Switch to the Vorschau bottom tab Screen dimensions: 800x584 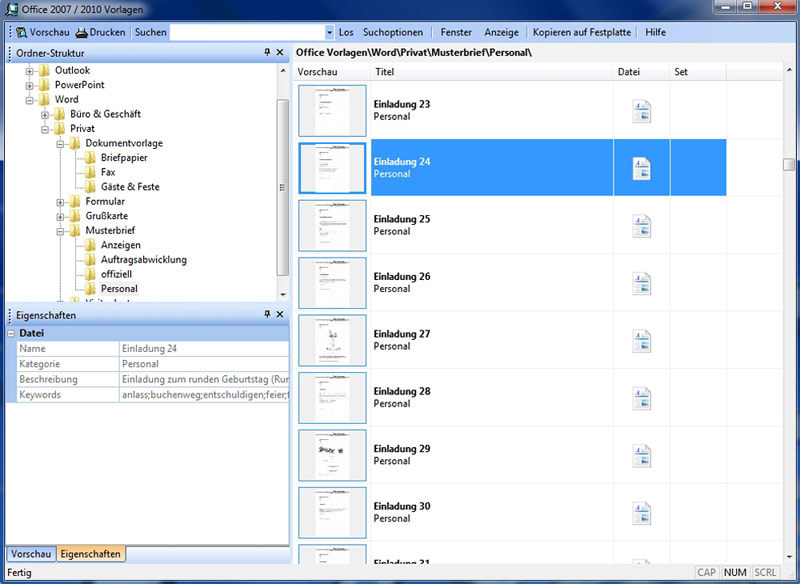[x=31, y=554]
